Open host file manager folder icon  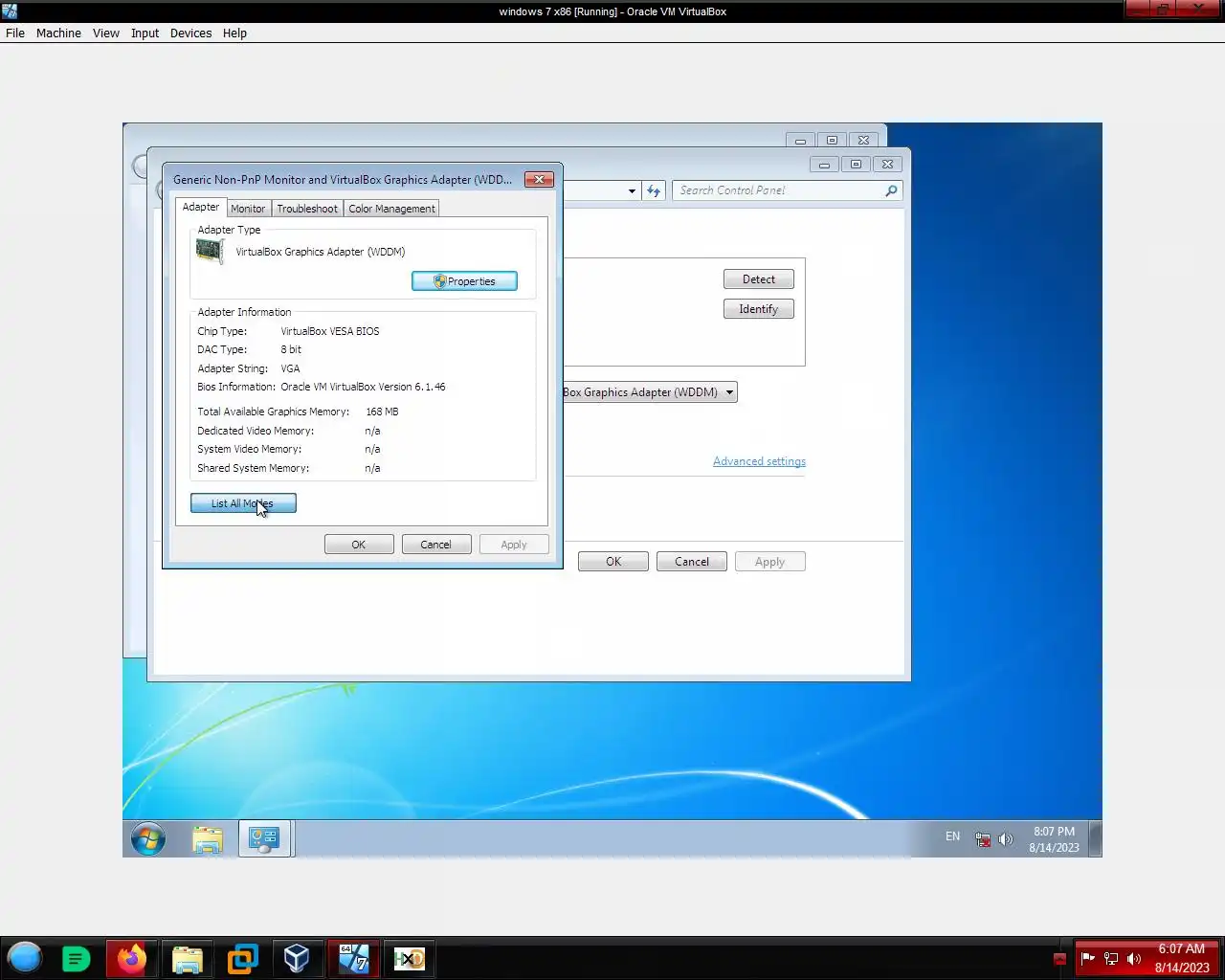[188, 958]
